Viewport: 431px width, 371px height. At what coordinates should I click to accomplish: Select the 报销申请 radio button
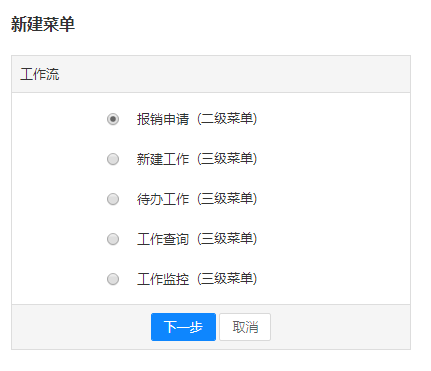(113, 119)
